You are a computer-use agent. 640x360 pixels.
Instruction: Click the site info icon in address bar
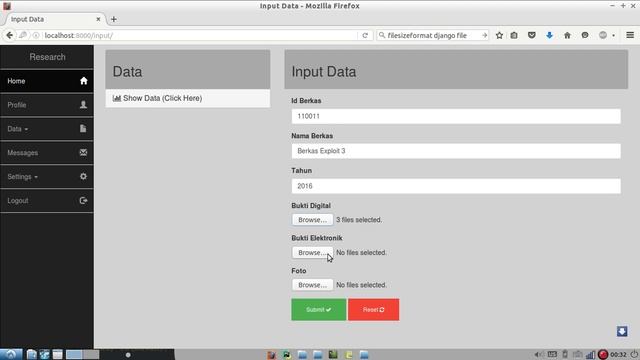click(x=36, y=36)
